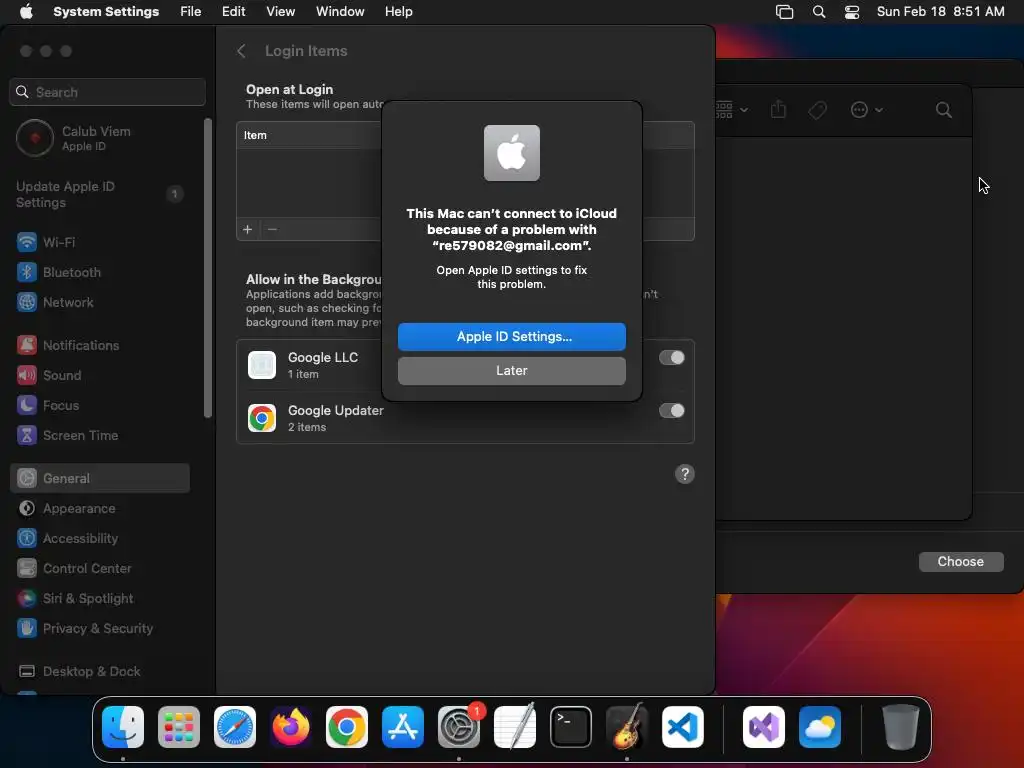This screenshot has width=1024, height=768.
Task: Click the help question mark button
Action: pyautogui.click(x=684, y=474)
